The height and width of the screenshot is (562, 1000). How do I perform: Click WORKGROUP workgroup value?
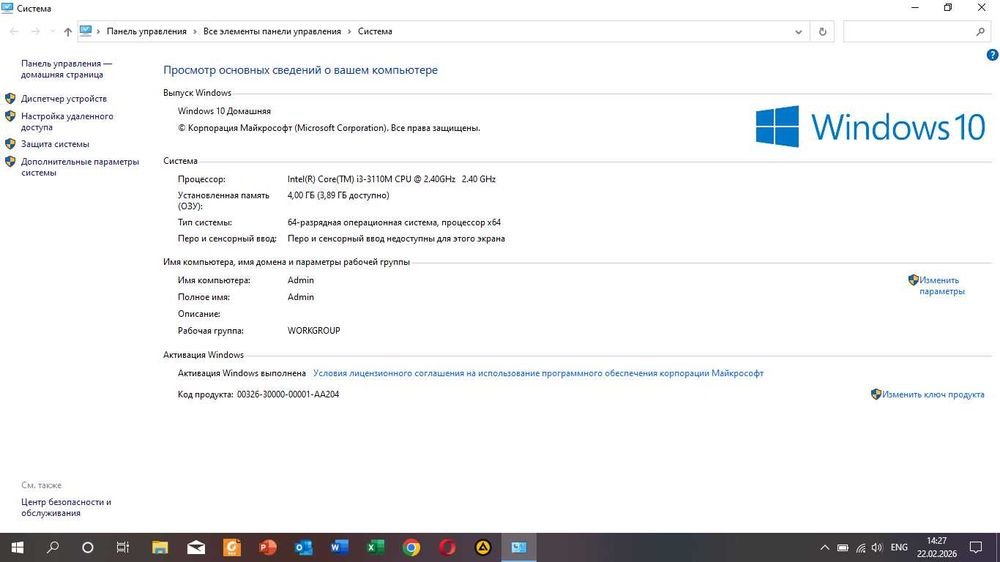pos(314,331)
